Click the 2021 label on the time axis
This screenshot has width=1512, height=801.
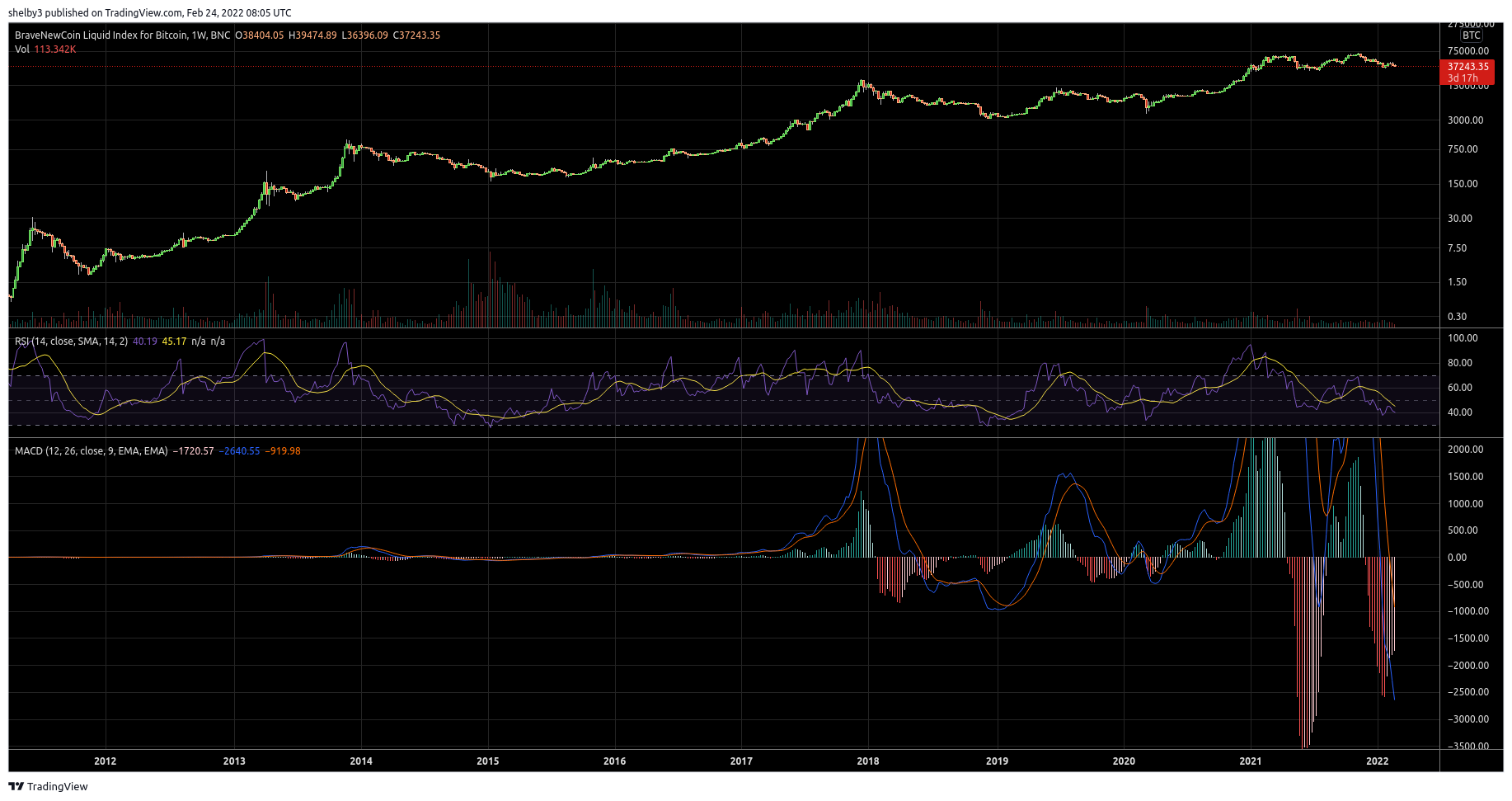tap(1251, 761)
